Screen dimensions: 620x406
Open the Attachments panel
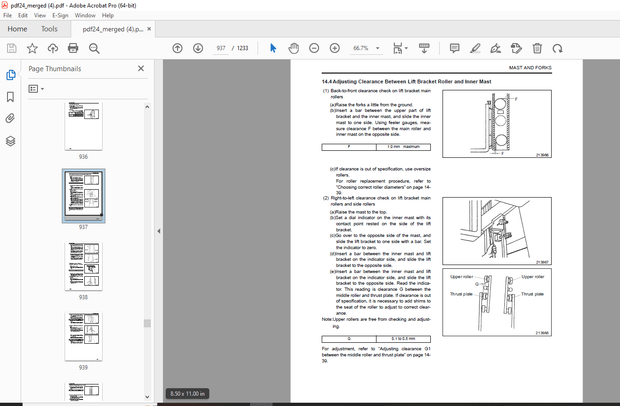point(11,118)
